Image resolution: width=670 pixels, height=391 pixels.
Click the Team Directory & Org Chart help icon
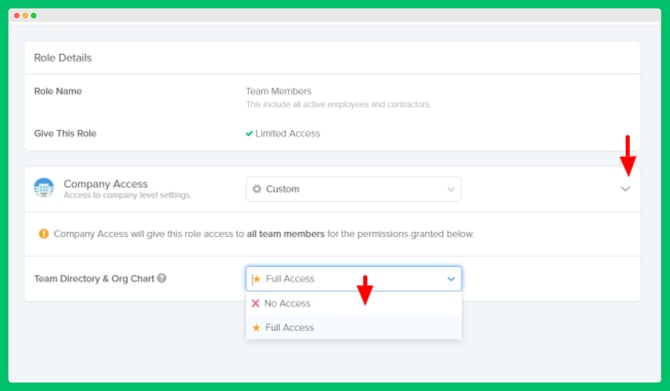tap(162, 278)
